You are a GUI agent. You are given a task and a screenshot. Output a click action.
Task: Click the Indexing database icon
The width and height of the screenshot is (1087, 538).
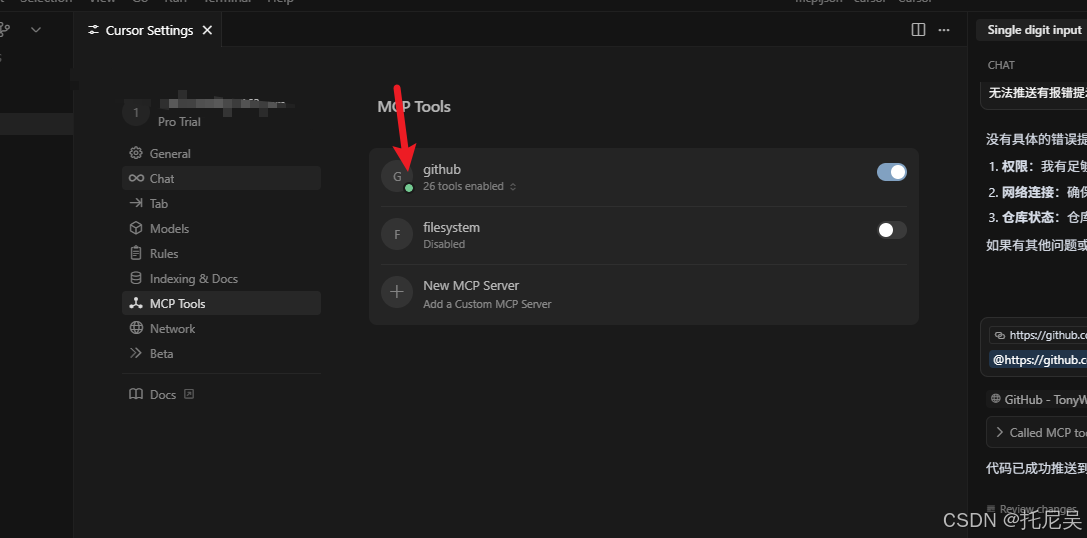136,278
